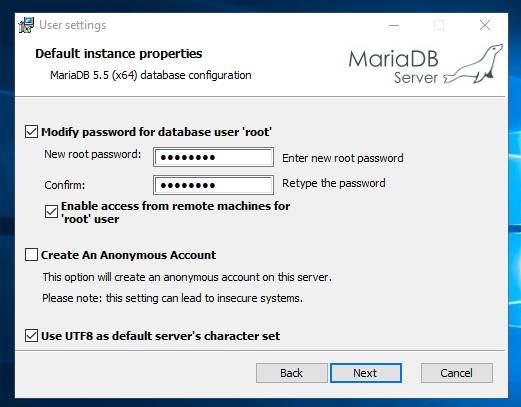Click the Default instance properties heading

coord(119,54)
